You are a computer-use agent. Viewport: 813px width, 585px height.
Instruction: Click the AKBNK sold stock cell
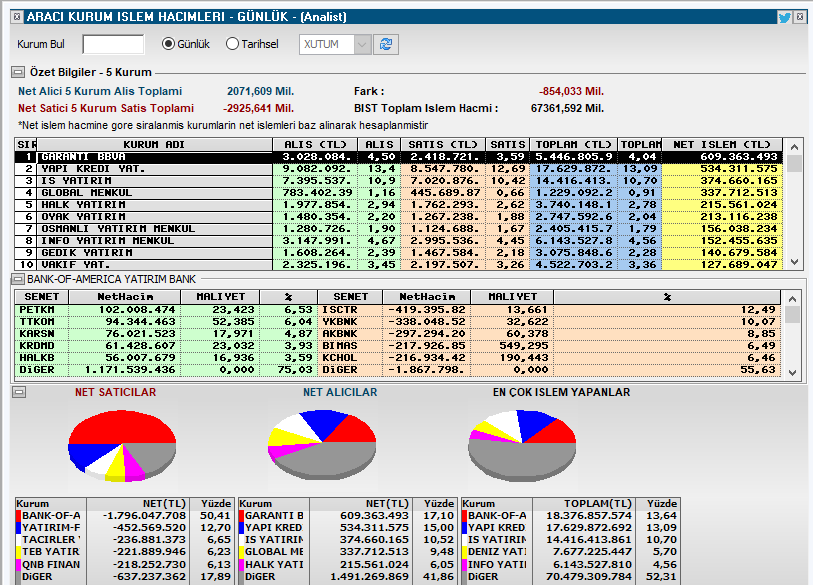[350, 333]
